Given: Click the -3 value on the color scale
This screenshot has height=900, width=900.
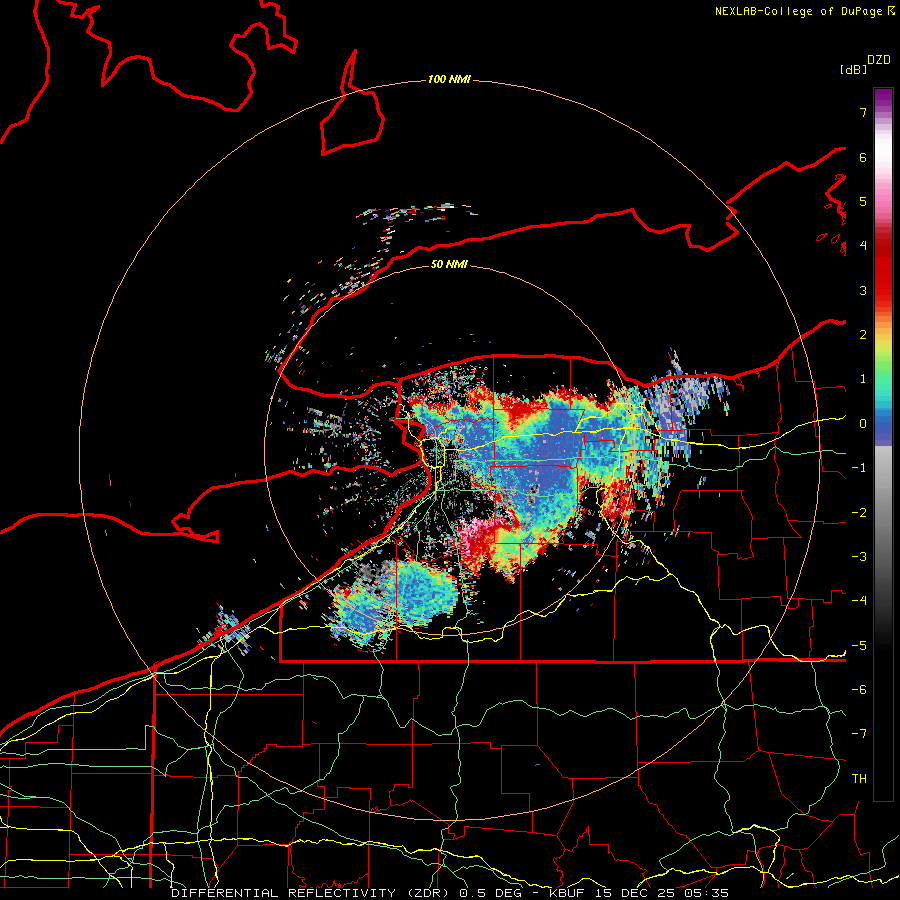Looking at the screenshot, I should [x=859, y=557].
